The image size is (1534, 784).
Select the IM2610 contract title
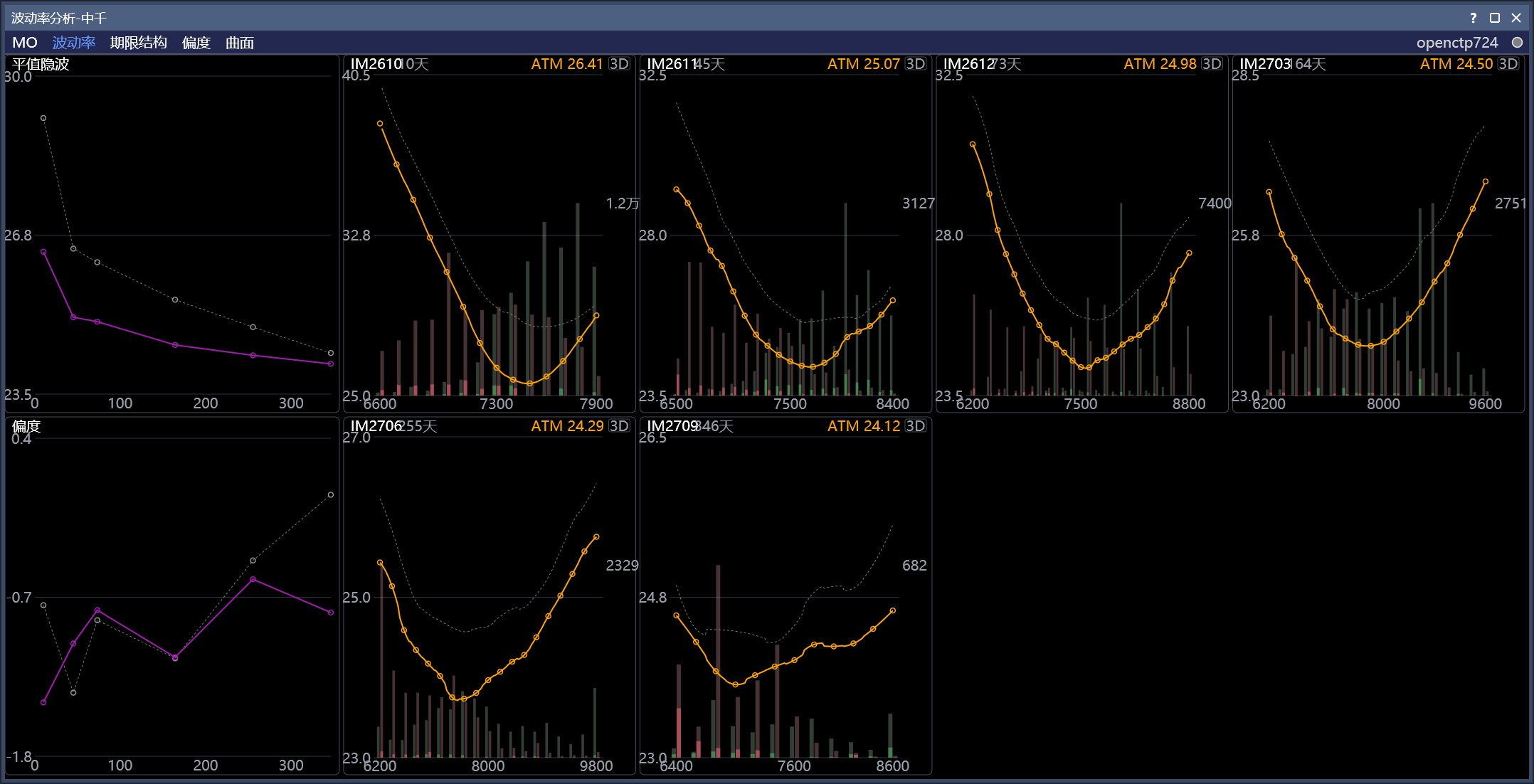click(x=376, y=64)
